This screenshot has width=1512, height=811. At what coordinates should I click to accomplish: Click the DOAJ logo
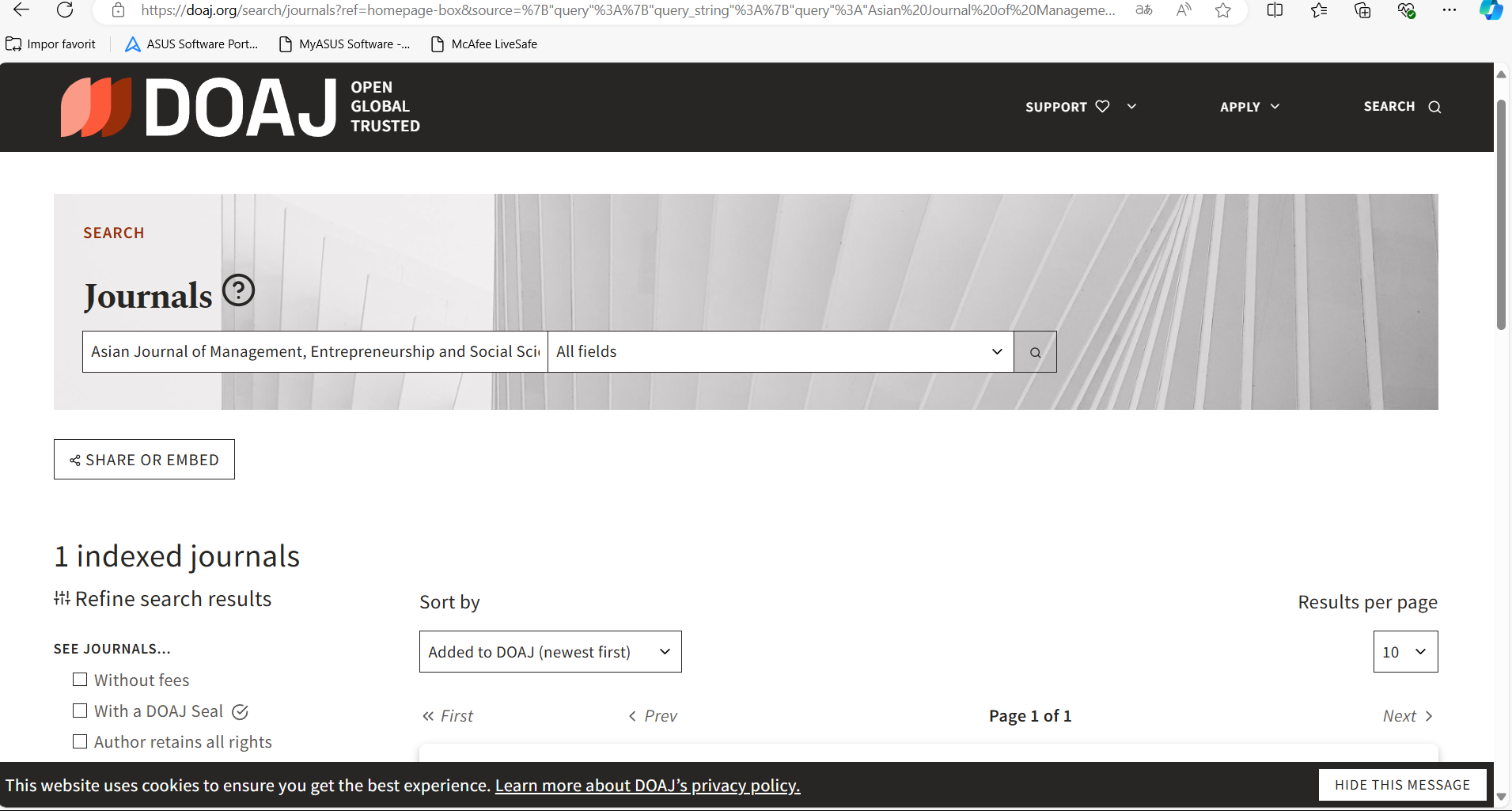coord(240,108)
